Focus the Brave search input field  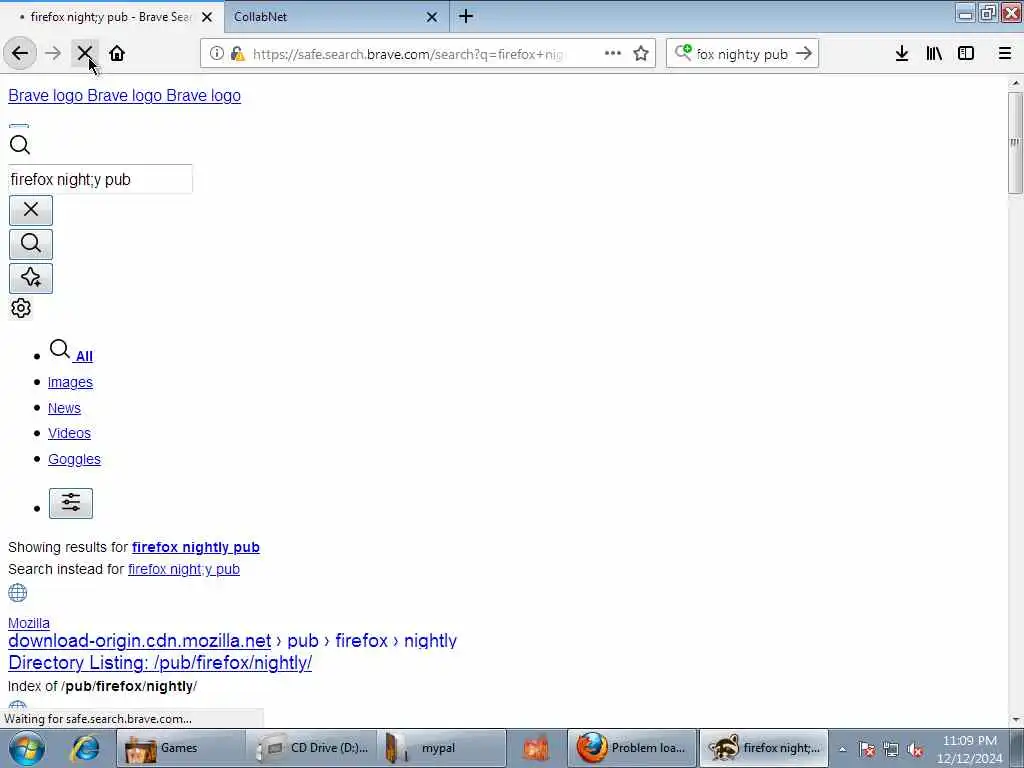101,179
